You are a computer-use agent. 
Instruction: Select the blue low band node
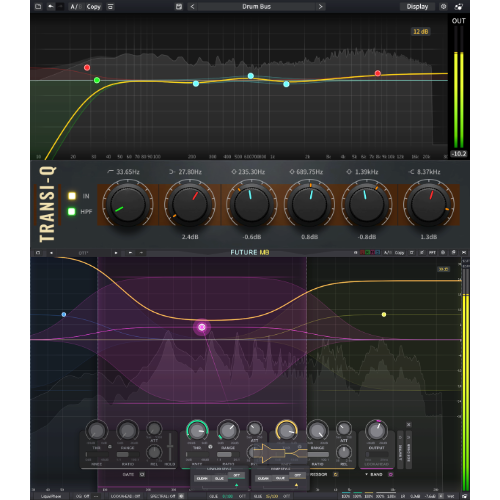click(x=64, y=314)
